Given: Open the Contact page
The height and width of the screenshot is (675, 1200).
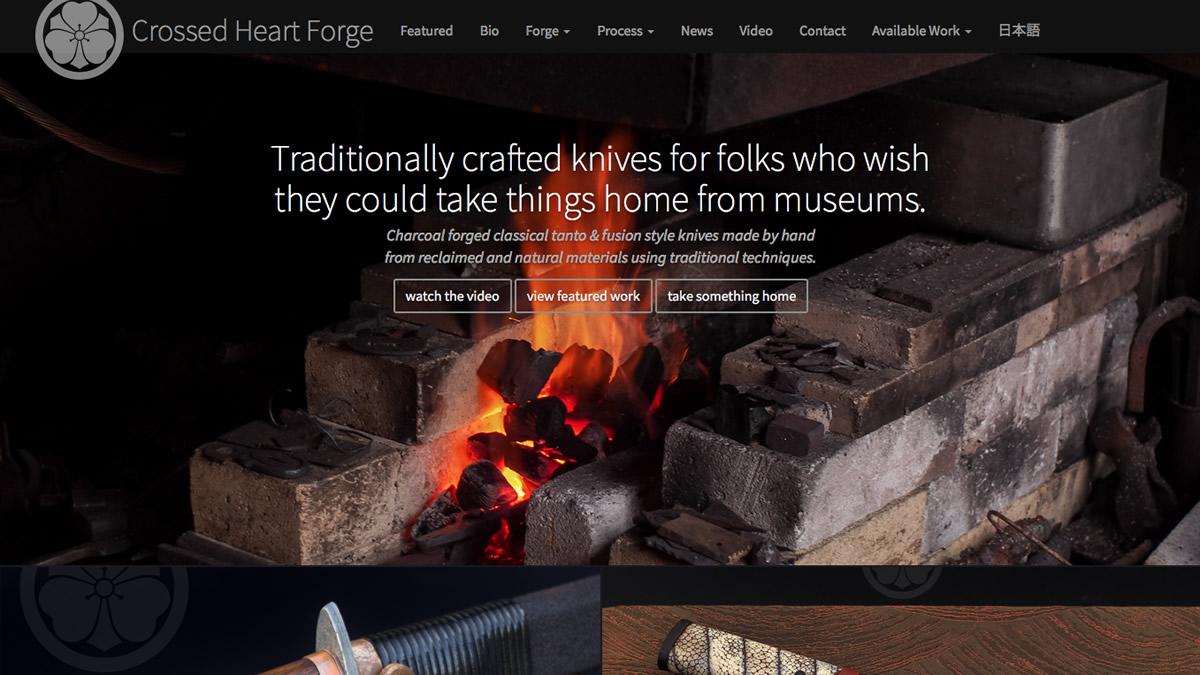Looking at the screenshot, I should [822, 31].
